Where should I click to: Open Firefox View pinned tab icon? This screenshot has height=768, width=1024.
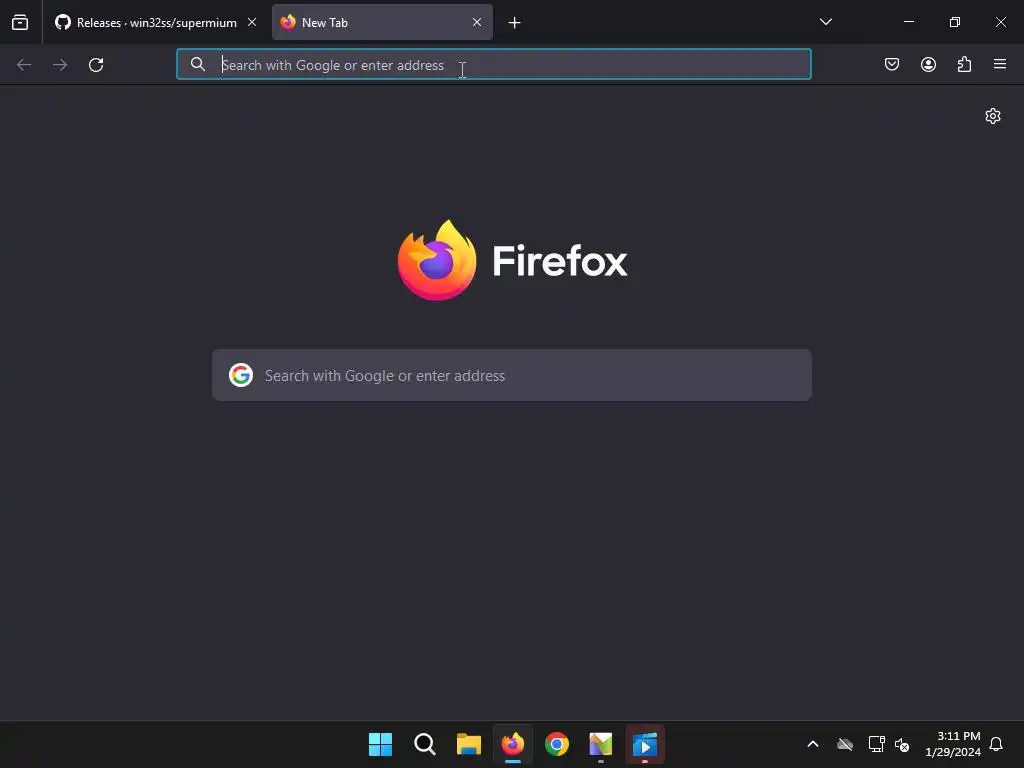tap(20, 22)
